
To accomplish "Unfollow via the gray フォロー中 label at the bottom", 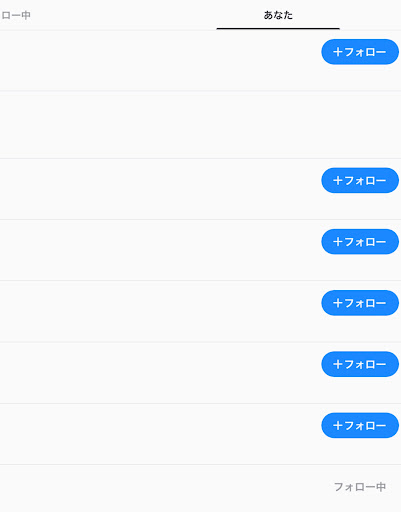I will (x=360, y=487).
